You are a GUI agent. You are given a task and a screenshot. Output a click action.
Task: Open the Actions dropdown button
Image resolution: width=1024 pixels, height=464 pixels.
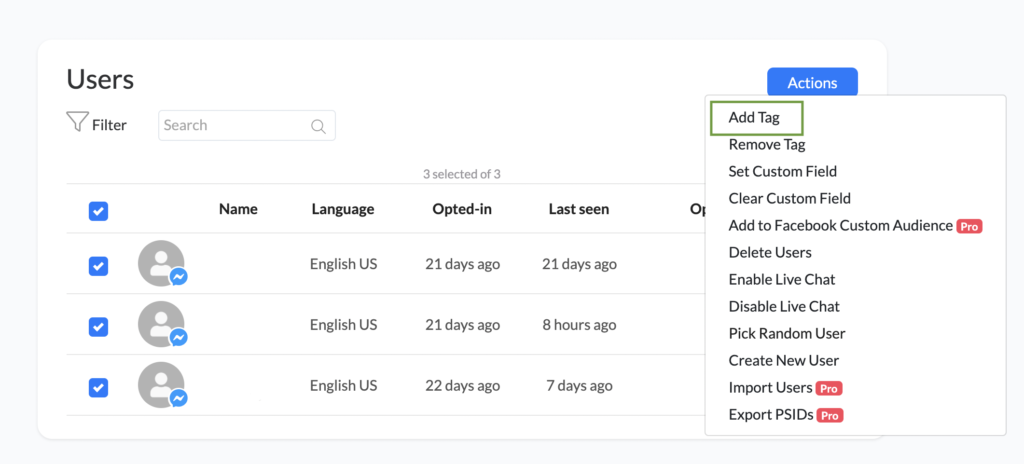click(812, 83)
